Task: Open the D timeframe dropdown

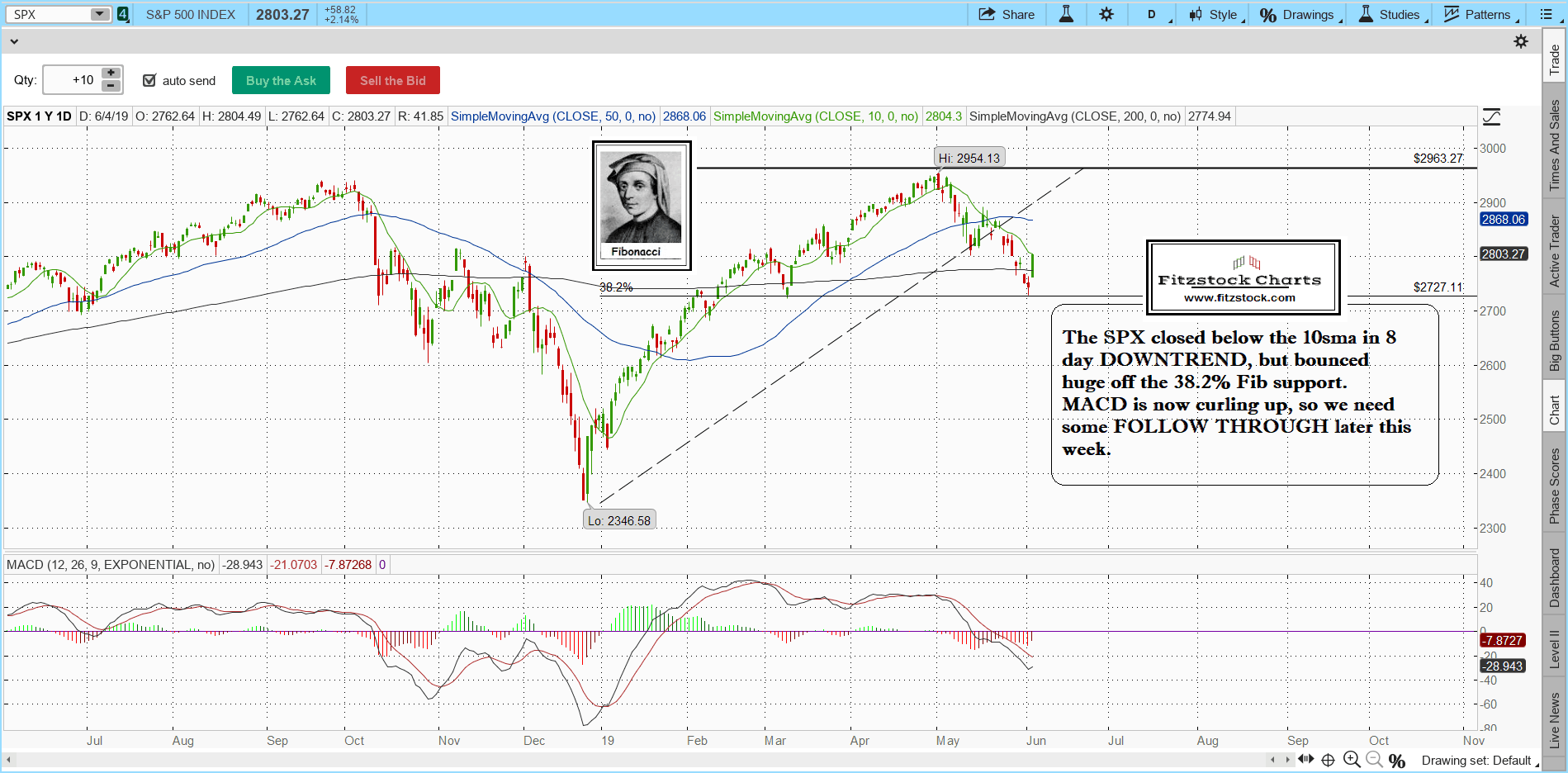Action: click(1156, 14)
